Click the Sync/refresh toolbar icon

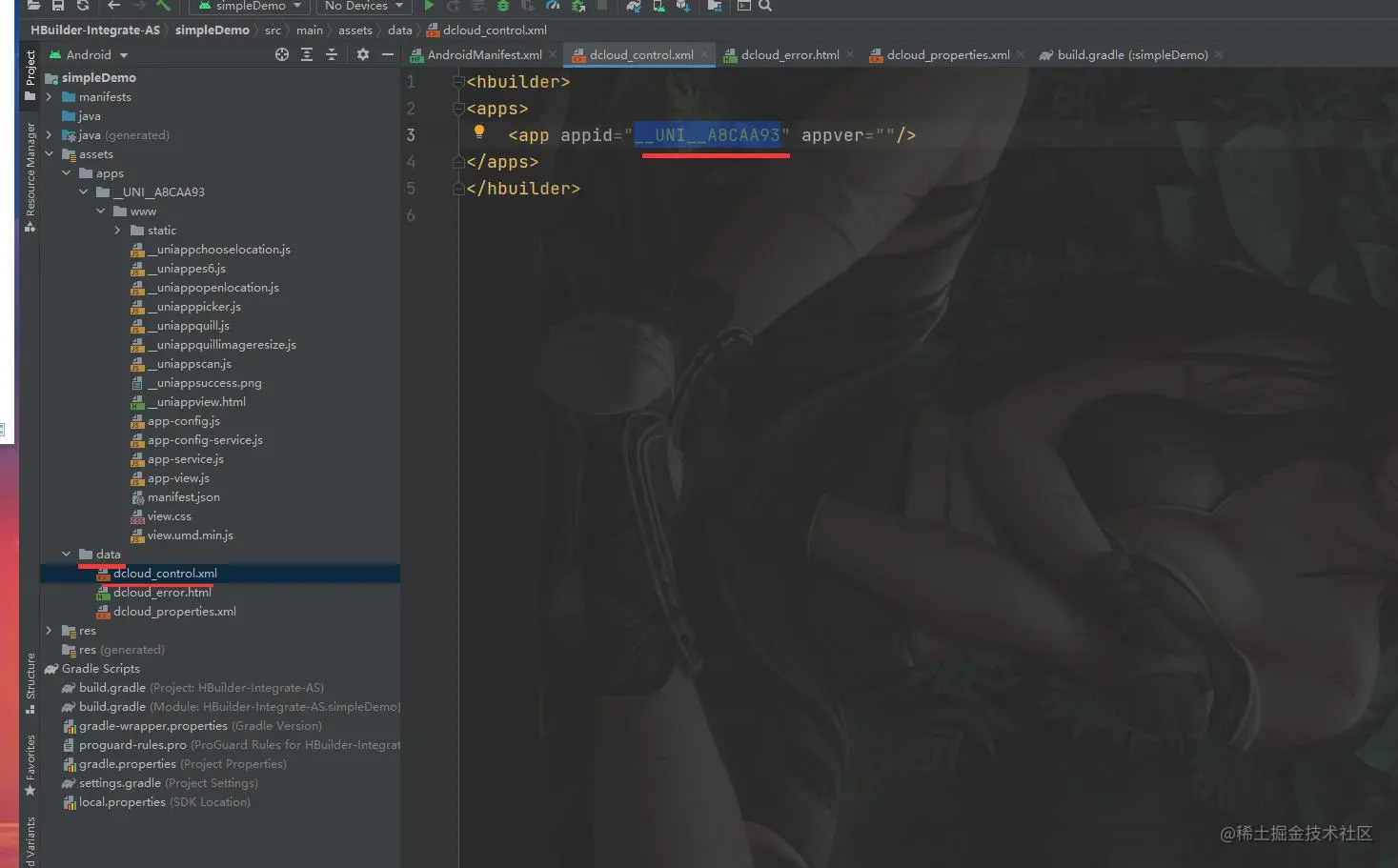(83, 5)
